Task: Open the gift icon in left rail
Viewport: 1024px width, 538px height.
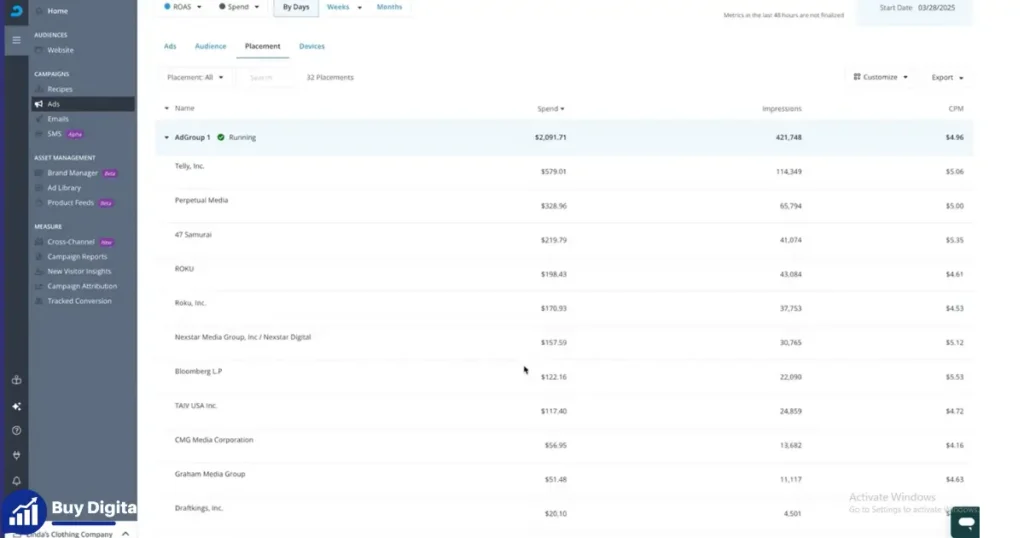Action: pos(16,380)
